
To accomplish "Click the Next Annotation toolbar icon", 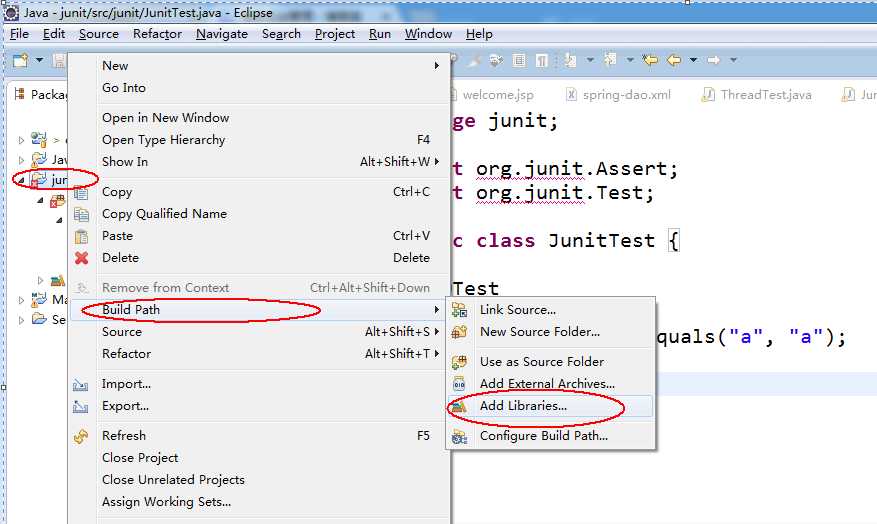I will [570, 60].
